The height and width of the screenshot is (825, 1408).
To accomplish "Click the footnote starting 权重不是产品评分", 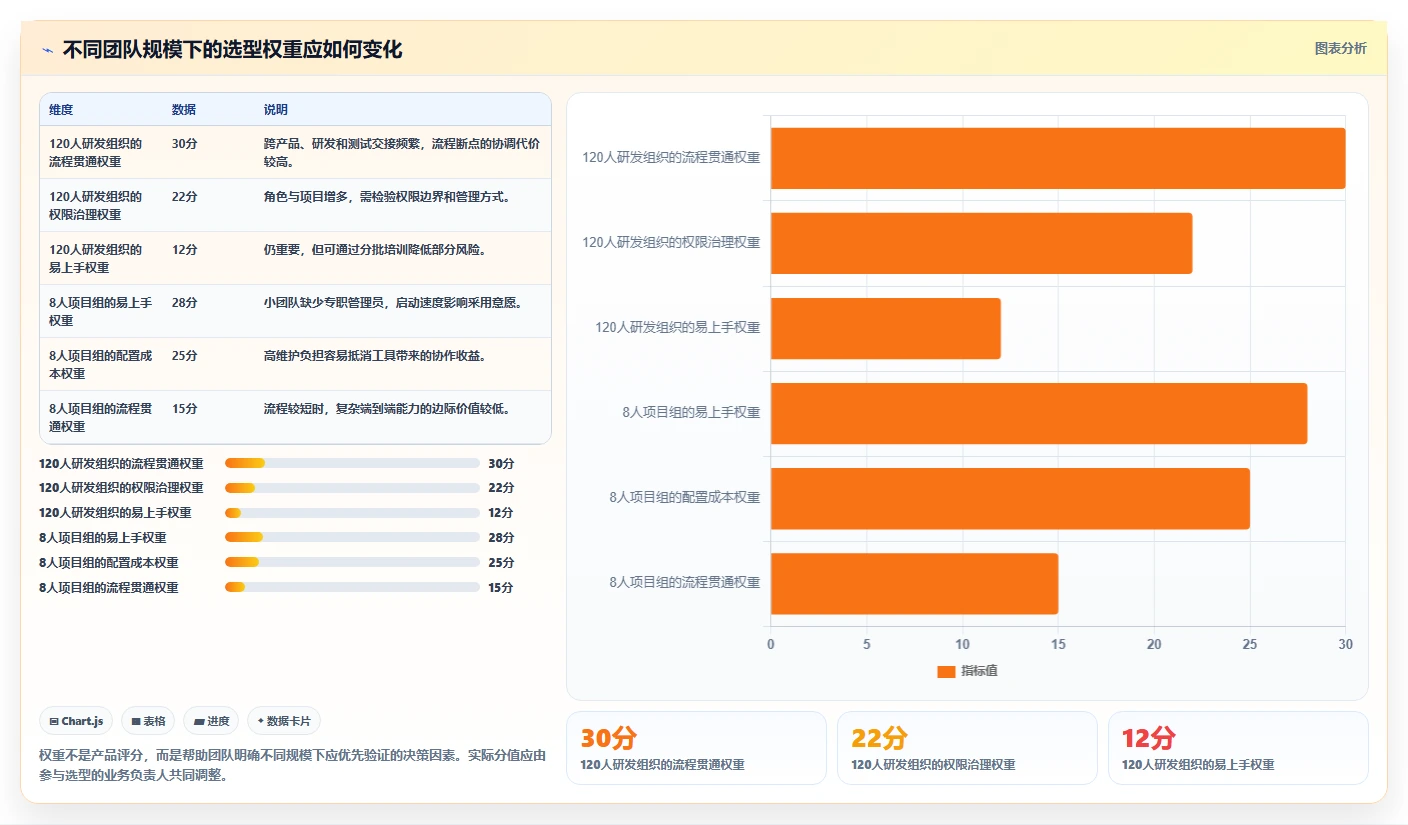I will 292,765.
